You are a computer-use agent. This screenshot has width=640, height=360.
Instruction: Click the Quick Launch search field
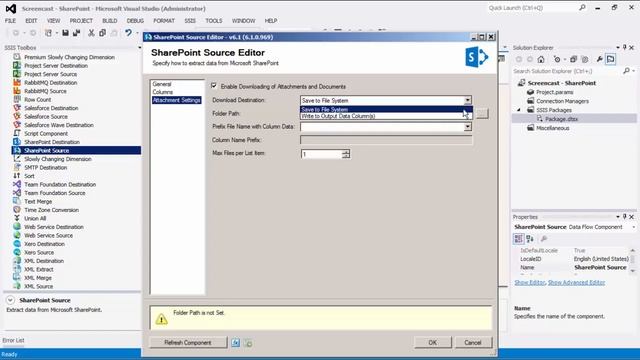coord(534,8)
